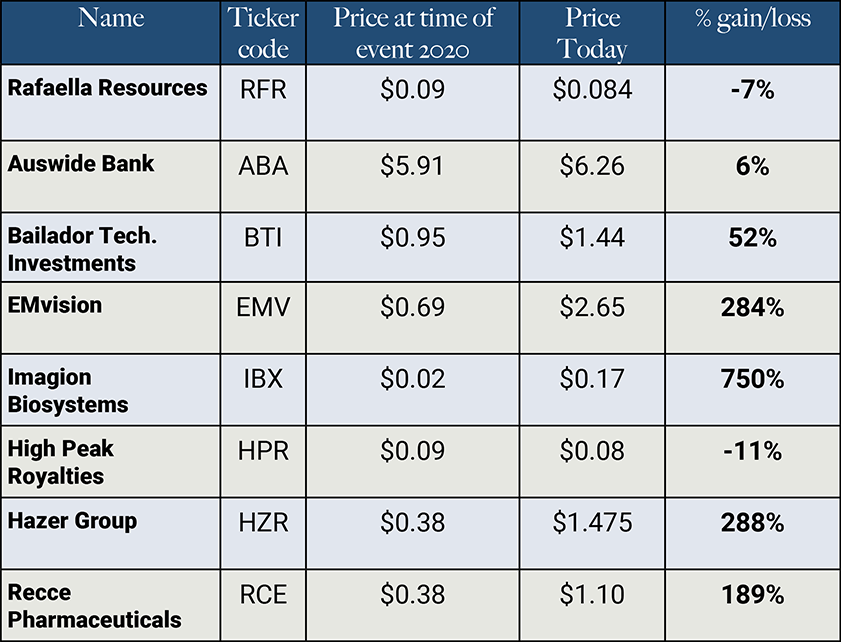Image resolution: width=841 pixels, height=642 pixels.
Task: Select the $1.475 price cell
Action: click(x=592, y=524)
